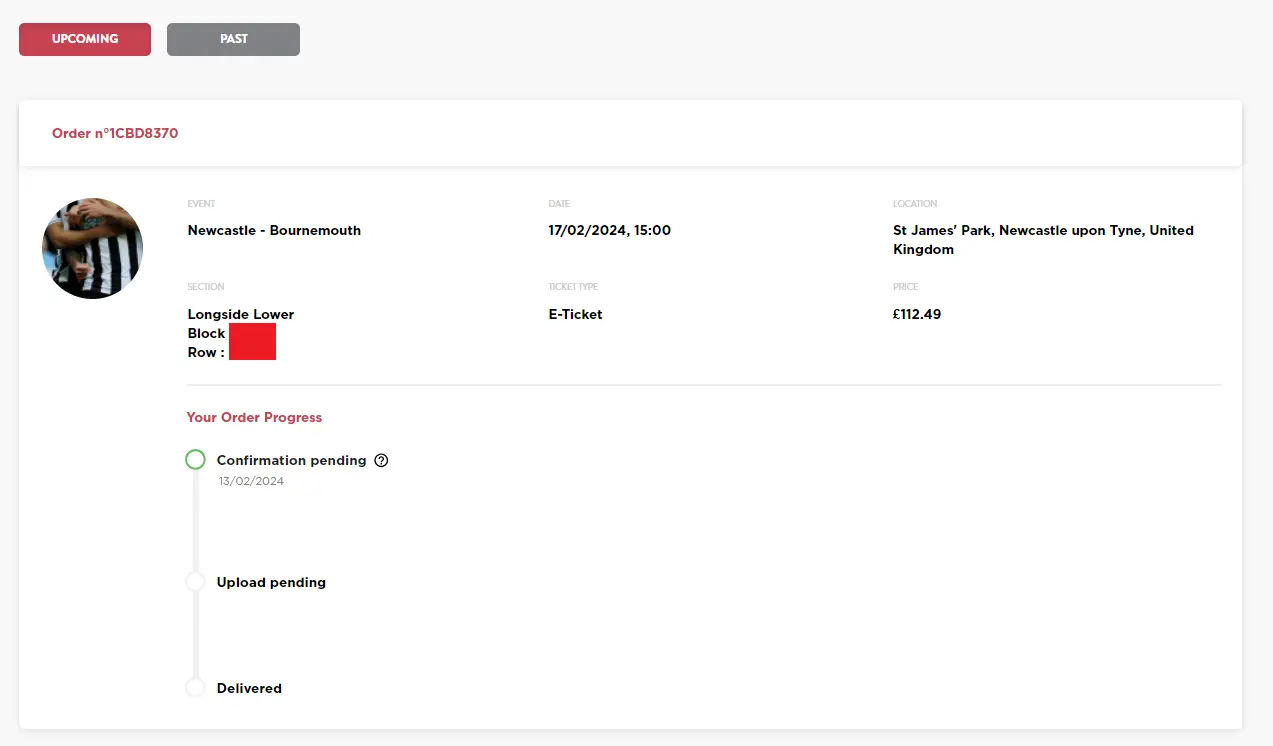
Task: Select the 17/02/2024 event date
Action: [x=610, y=230]
